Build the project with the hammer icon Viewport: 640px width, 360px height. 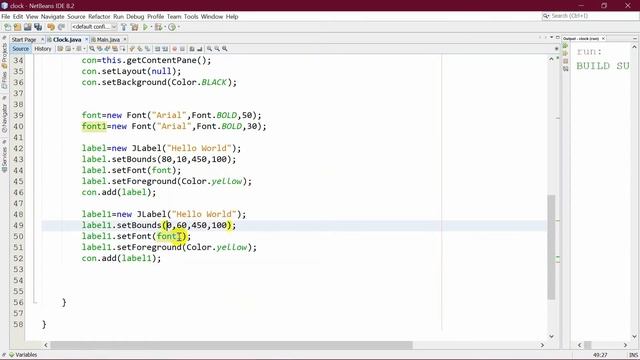tap(124, 27)
